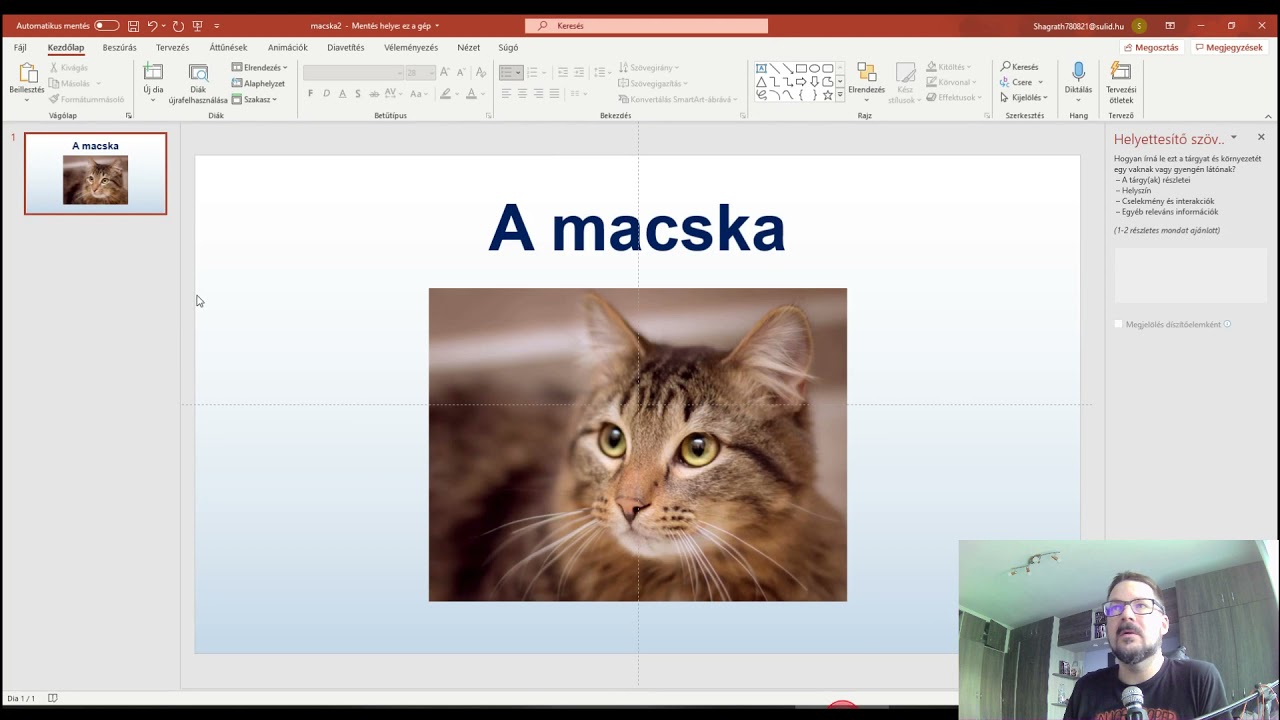The width and height of the screenshot is (1280, 720).
Task: Click the Redo arrow icon
Action: 178,26
